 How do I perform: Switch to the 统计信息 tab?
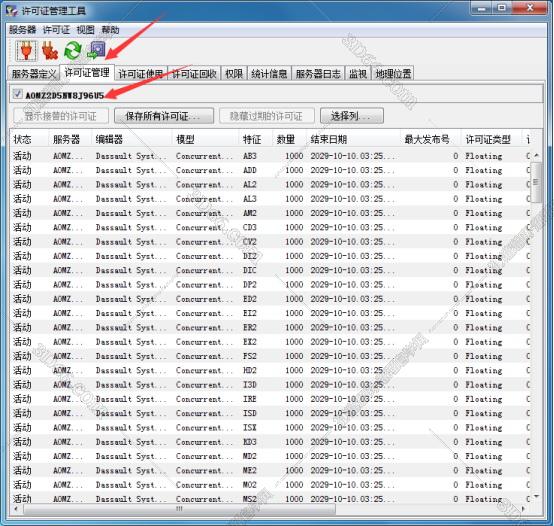pyautogui.click(x=269, y=73)
